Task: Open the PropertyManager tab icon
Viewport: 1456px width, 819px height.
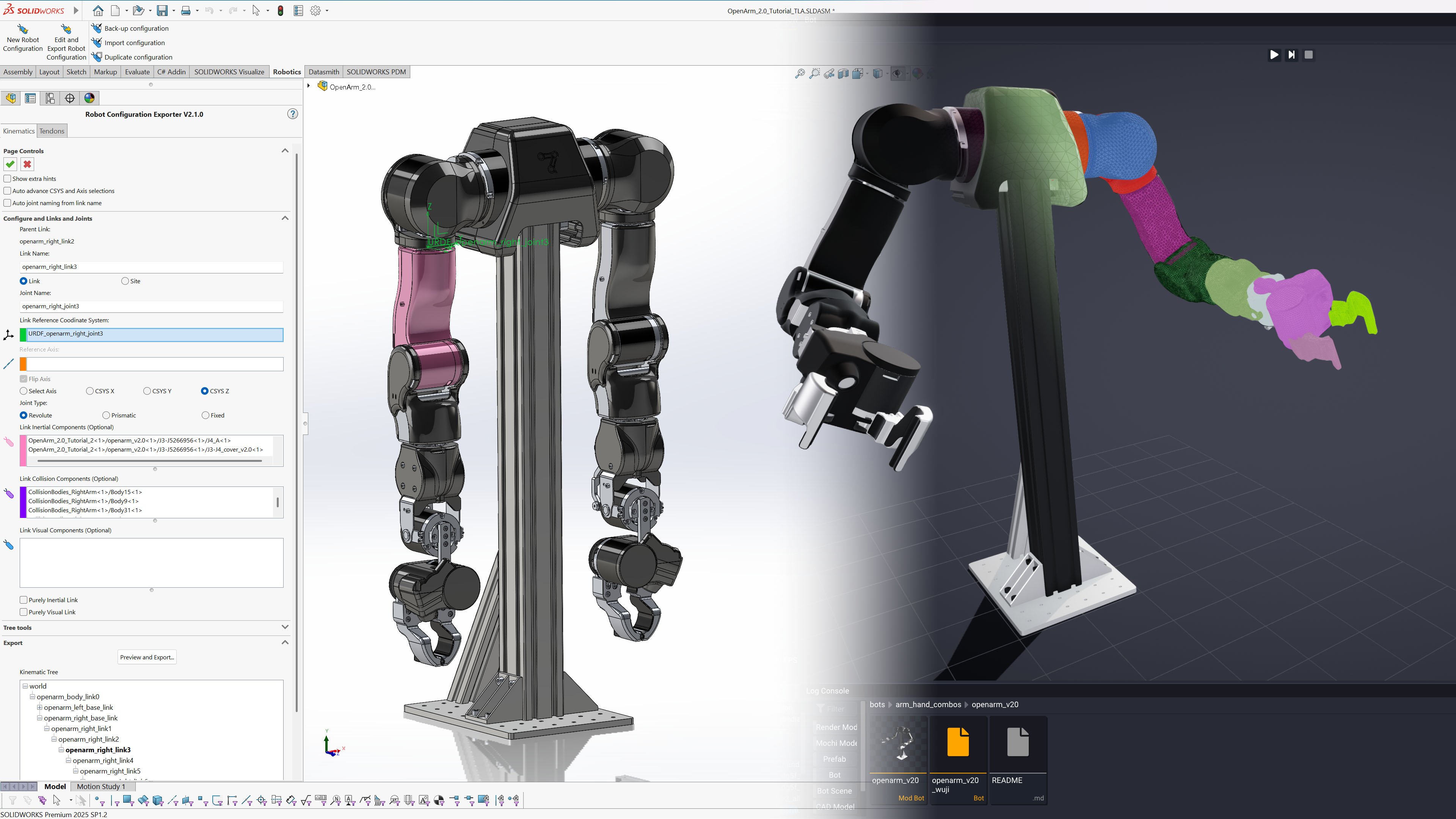Action: point(30,98)
